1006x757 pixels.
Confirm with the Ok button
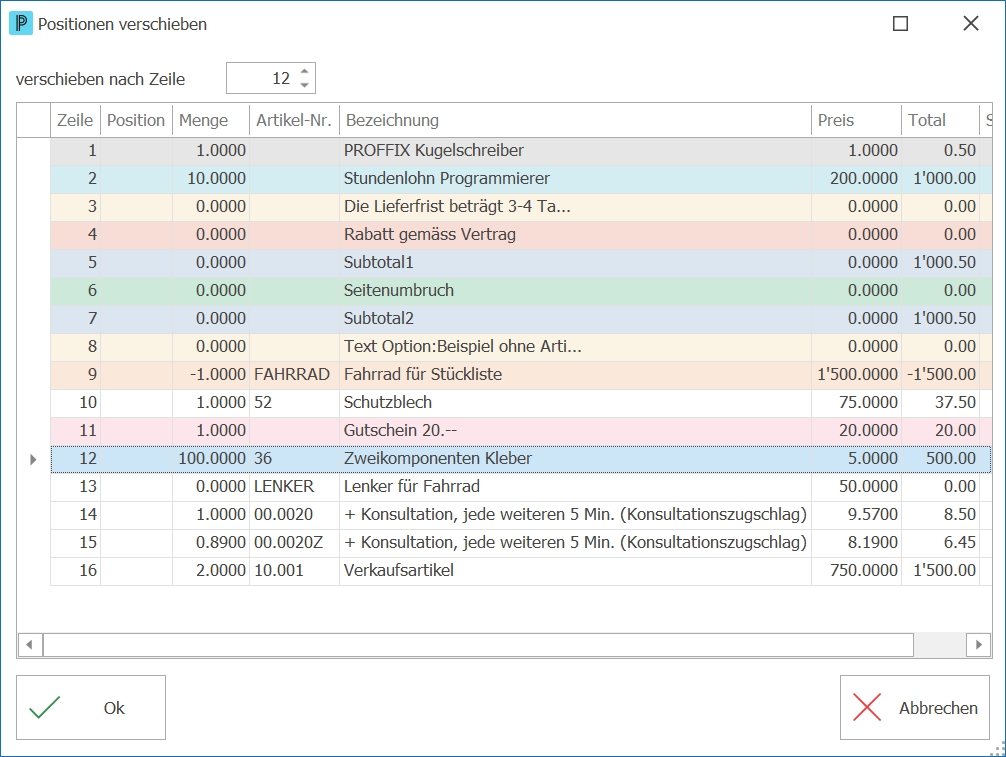(x=91, y=708)
